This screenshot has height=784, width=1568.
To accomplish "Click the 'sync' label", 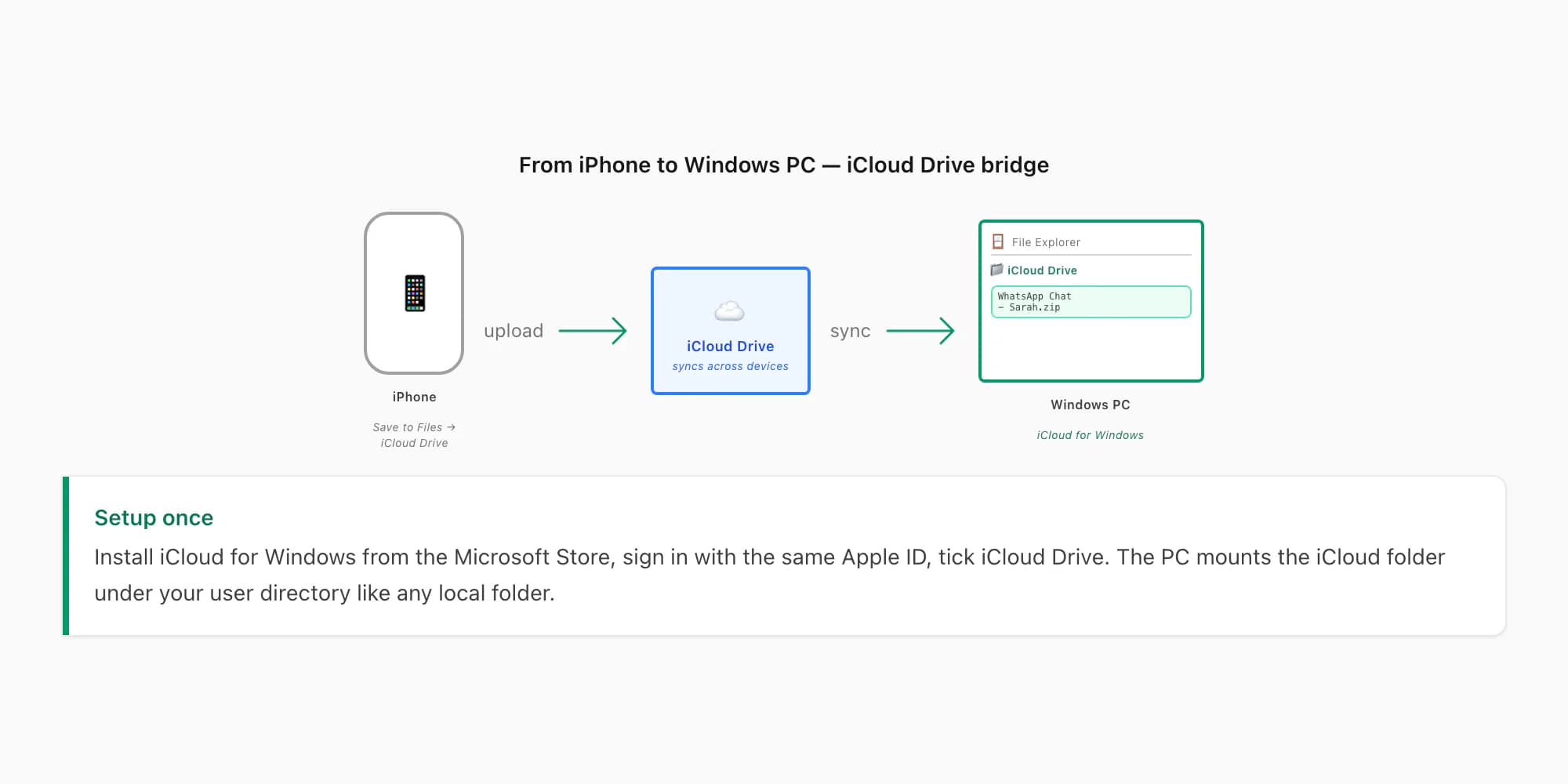I will (x=850, y=331).
